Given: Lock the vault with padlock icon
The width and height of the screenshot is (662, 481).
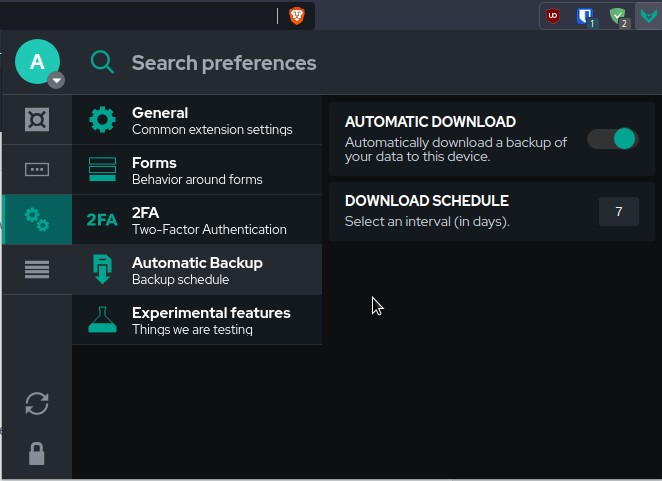Looking at the screenshot, I should click(x=37, y=454).
